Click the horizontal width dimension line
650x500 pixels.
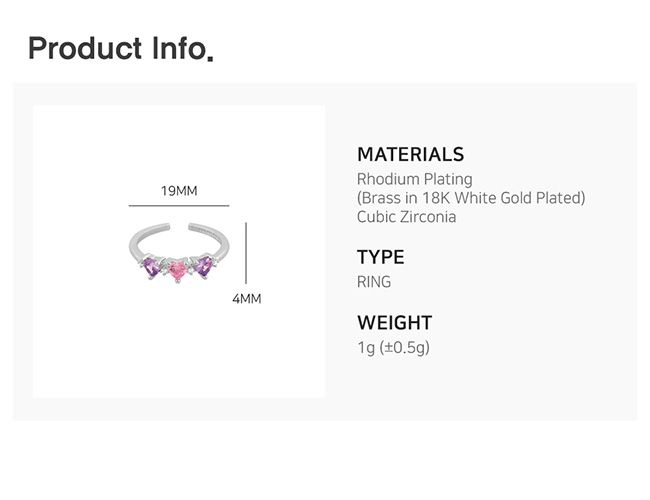(x=179, y=206)
